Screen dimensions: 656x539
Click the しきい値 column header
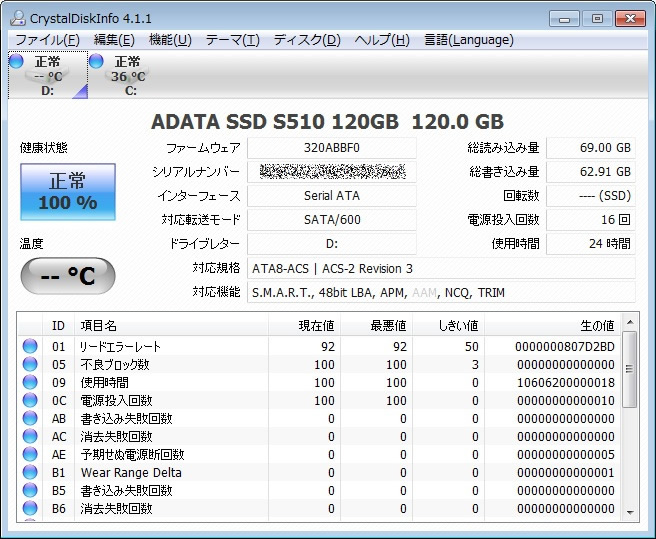click(x=448, y=325)
